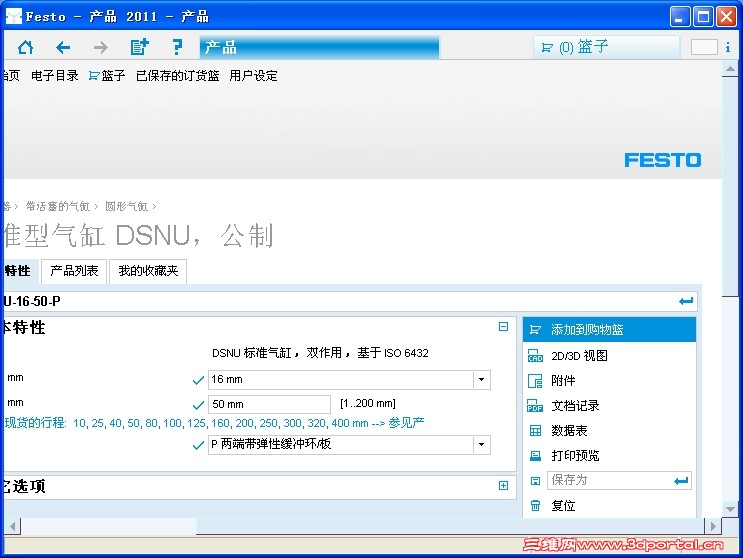Switch to the 我的收藏夹 tab
The width and height of the screenshot is (743, 558).
tap(148, 271)
